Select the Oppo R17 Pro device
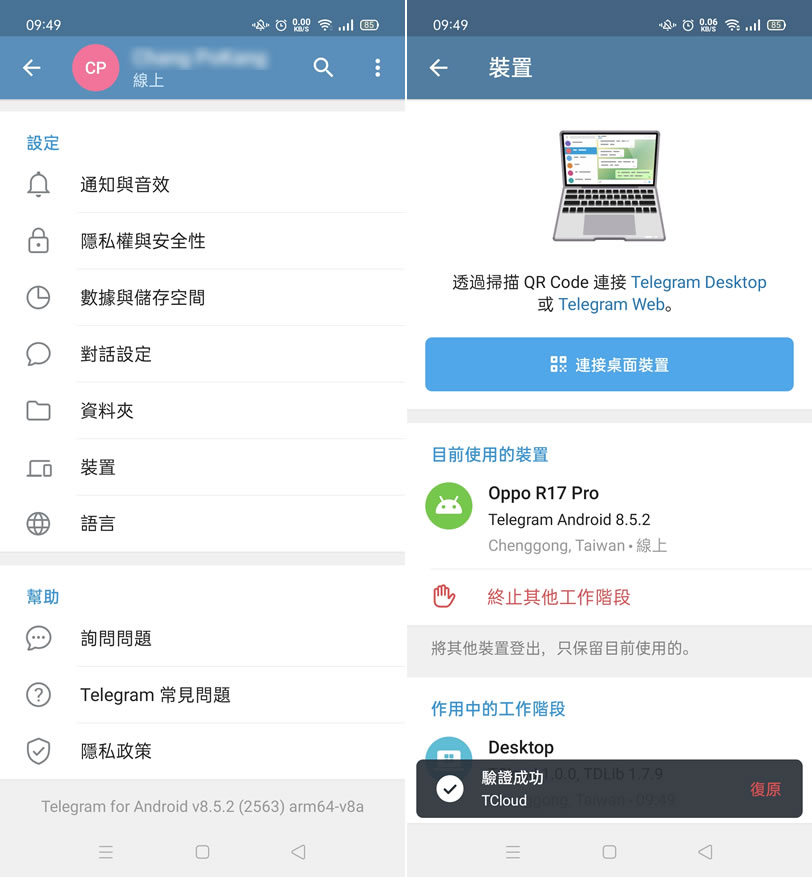The width and height of the screenshot is (812, 877). (609, 518)
